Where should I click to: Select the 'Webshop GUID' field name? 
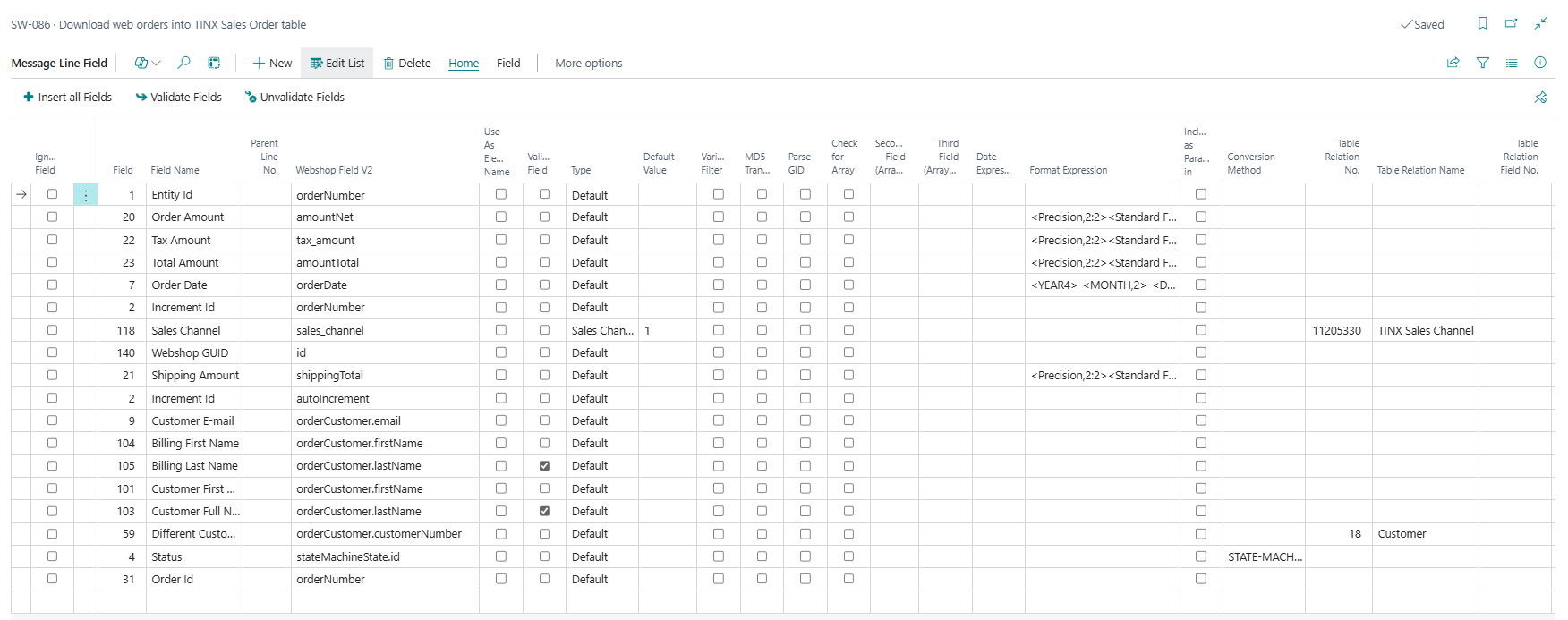pos(195,353)
